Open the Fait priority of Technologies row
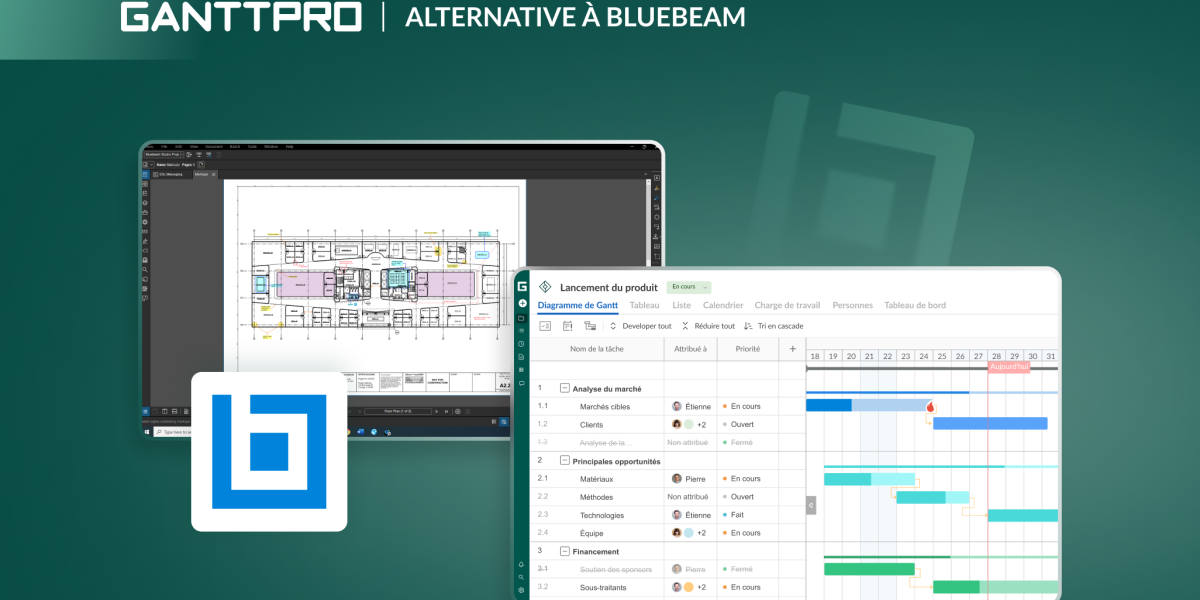The height and width of the screenshot is (600, 1200). 733,515
